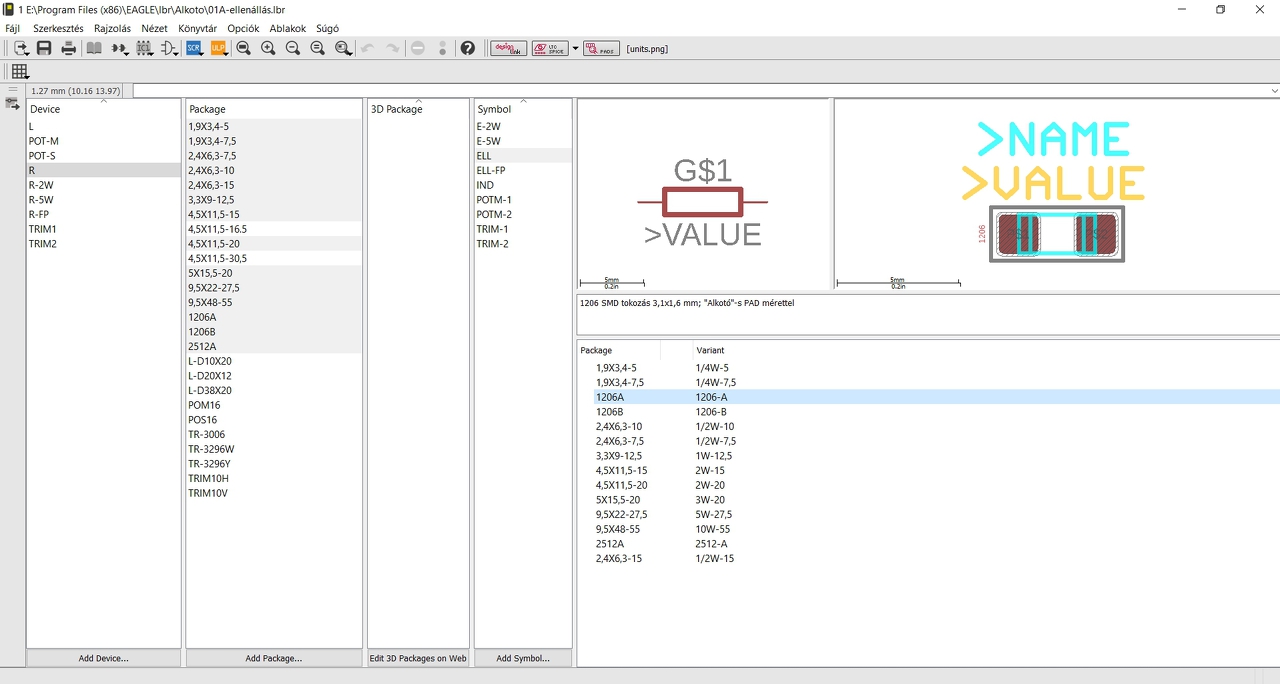Click the Symbol column header
The image size is (1280, 684).
tap(523, 109)
